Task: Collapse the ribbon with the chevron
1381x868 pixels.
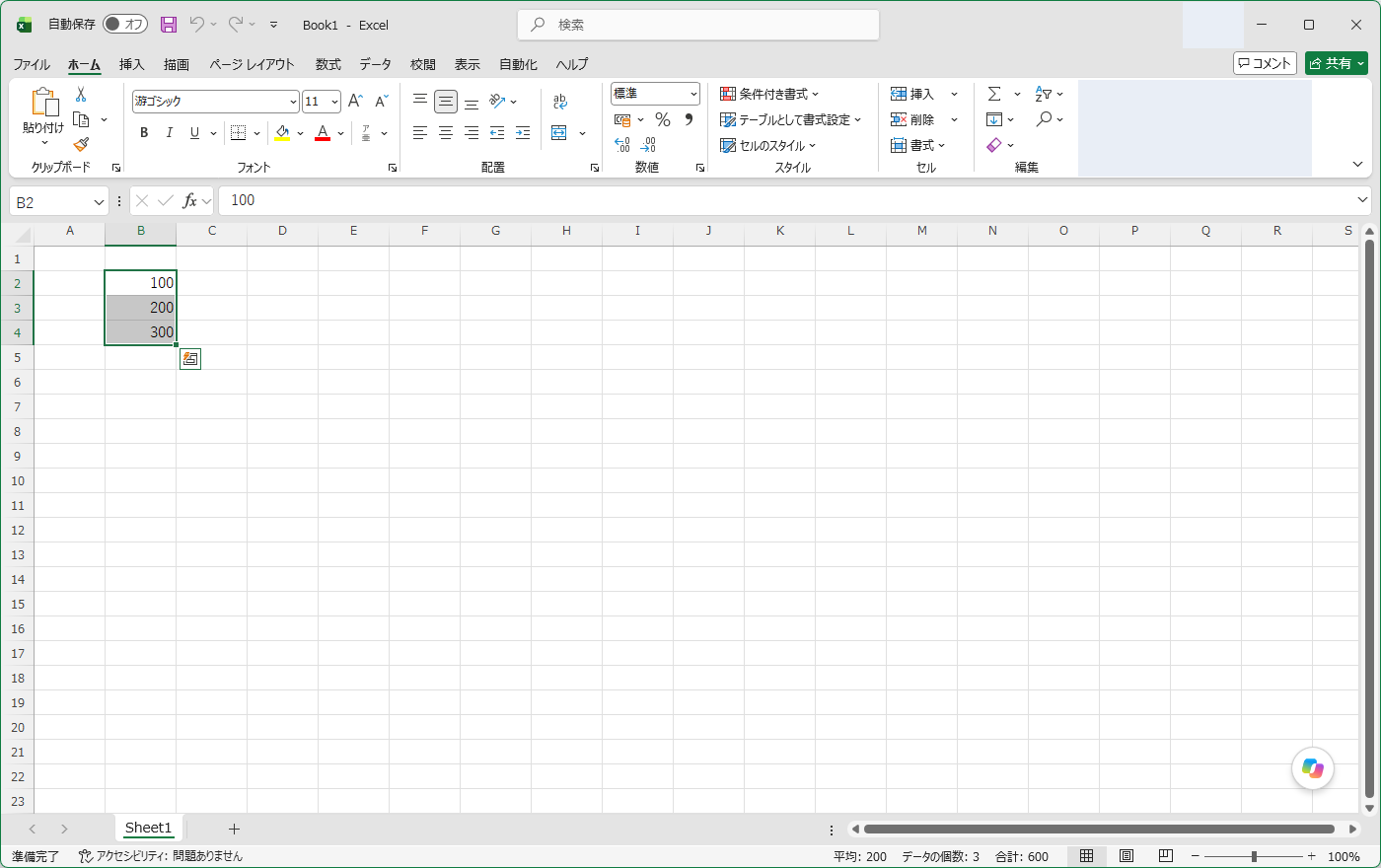Action: click(1357, 165)
